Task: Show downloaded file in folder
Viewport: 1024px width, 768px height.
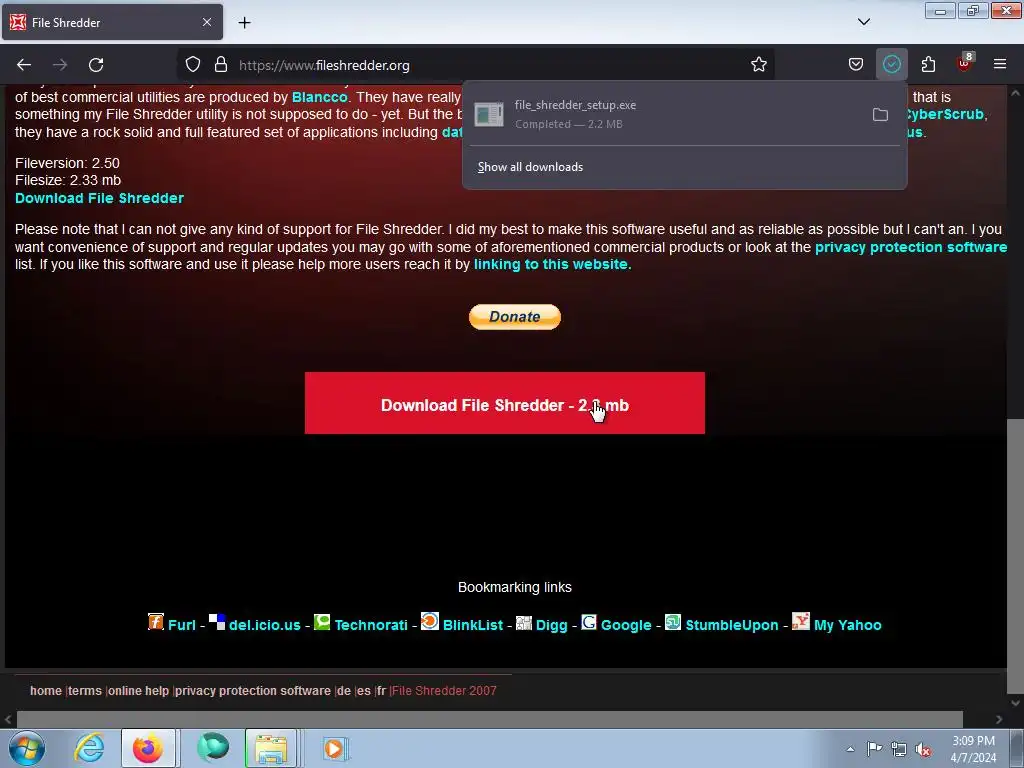Action: tap(880, 115)
